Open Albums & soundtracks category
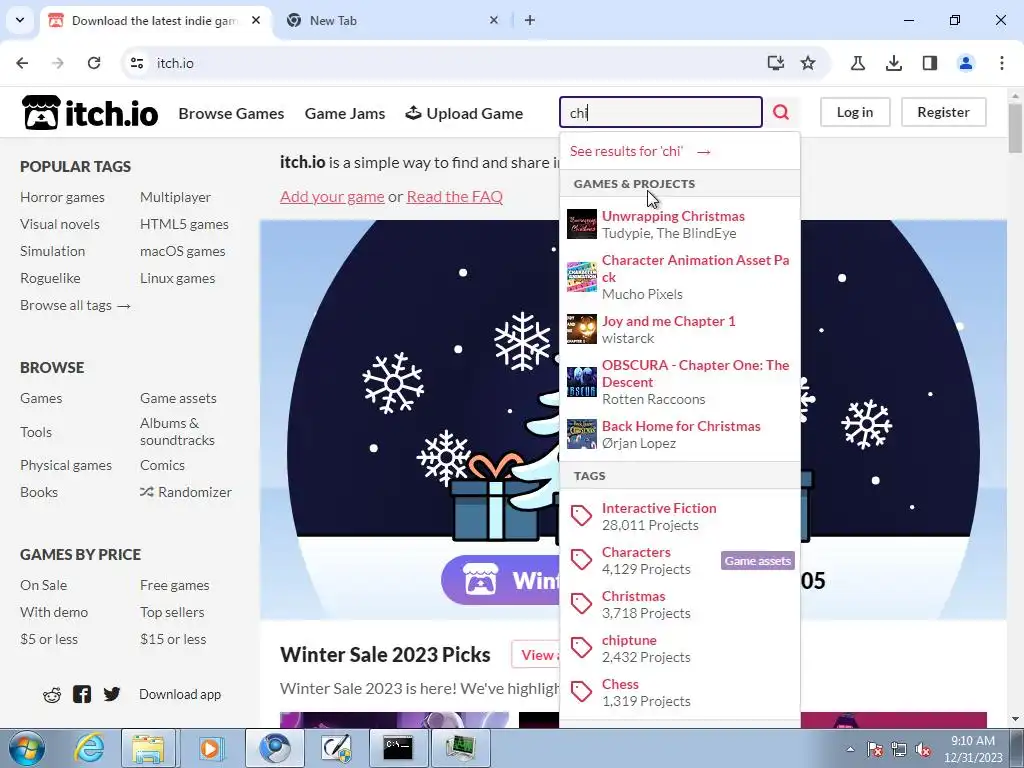Image resolution: width=1024 pixels, height=768 pixels. point(177,432)
